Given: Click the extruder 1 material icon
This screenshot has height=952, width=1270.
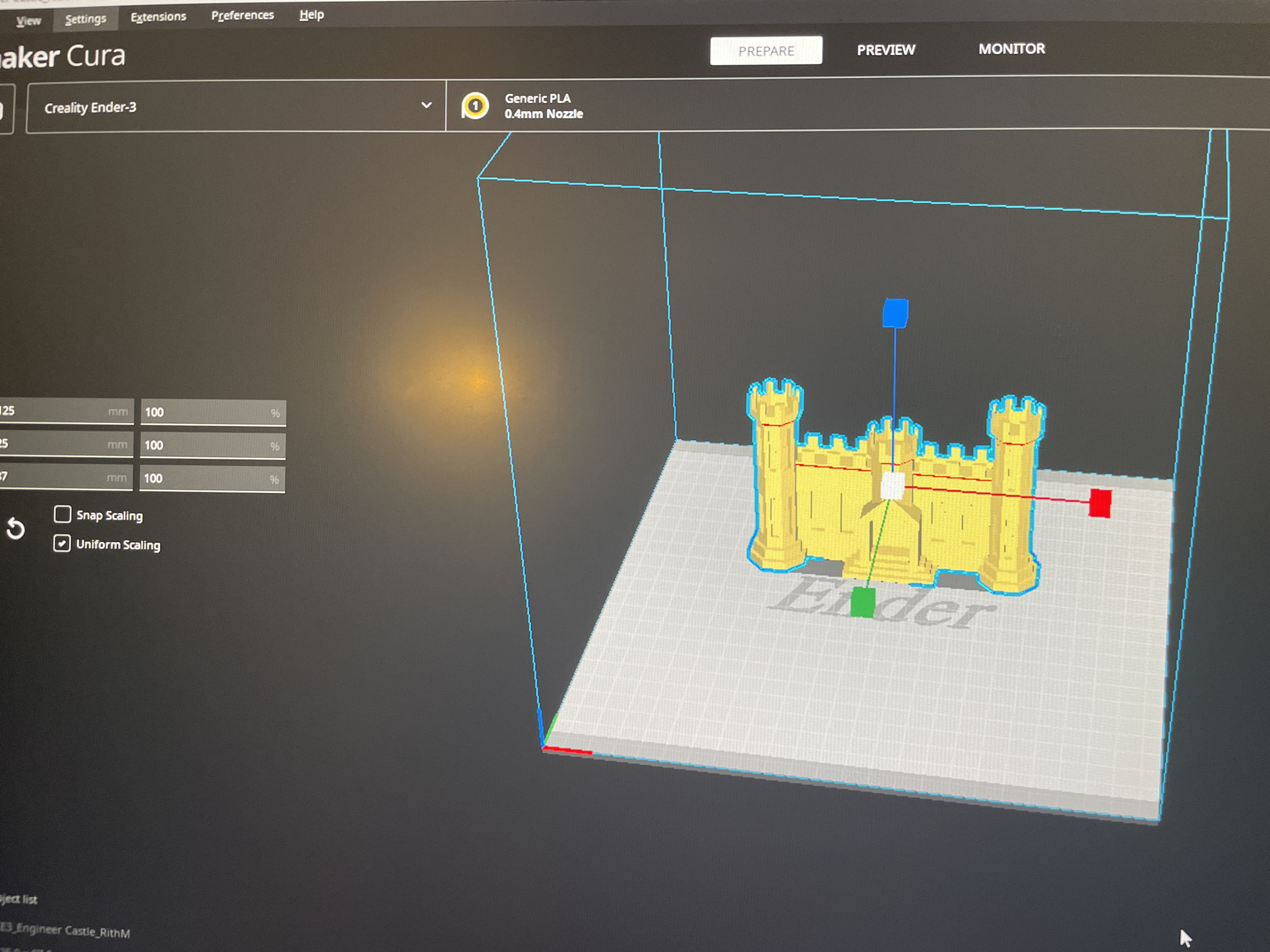Looking at the screenshot, I should tap(475, 105).
